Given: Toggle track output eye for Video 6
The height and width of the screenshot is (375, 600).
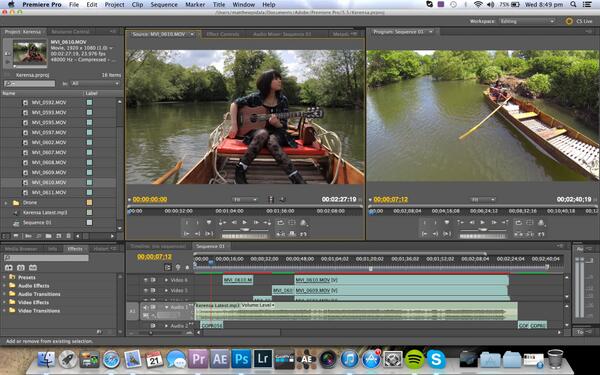Looking at the screenshot, I should click(x=145, y=280).
